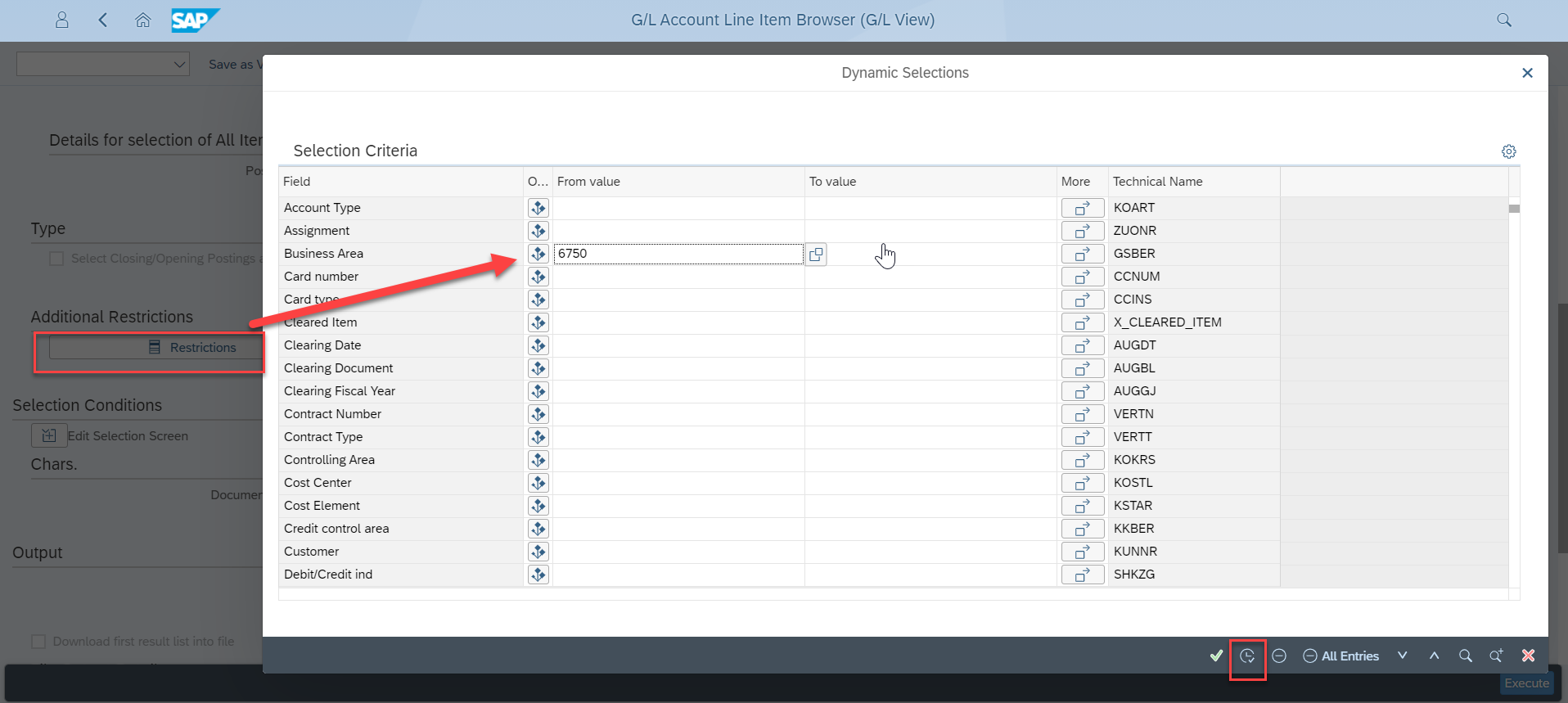Click All Entries in footer toolbar
Image resolution: width=1568 pixels, height=703 pixels.
coord(1340,656)
